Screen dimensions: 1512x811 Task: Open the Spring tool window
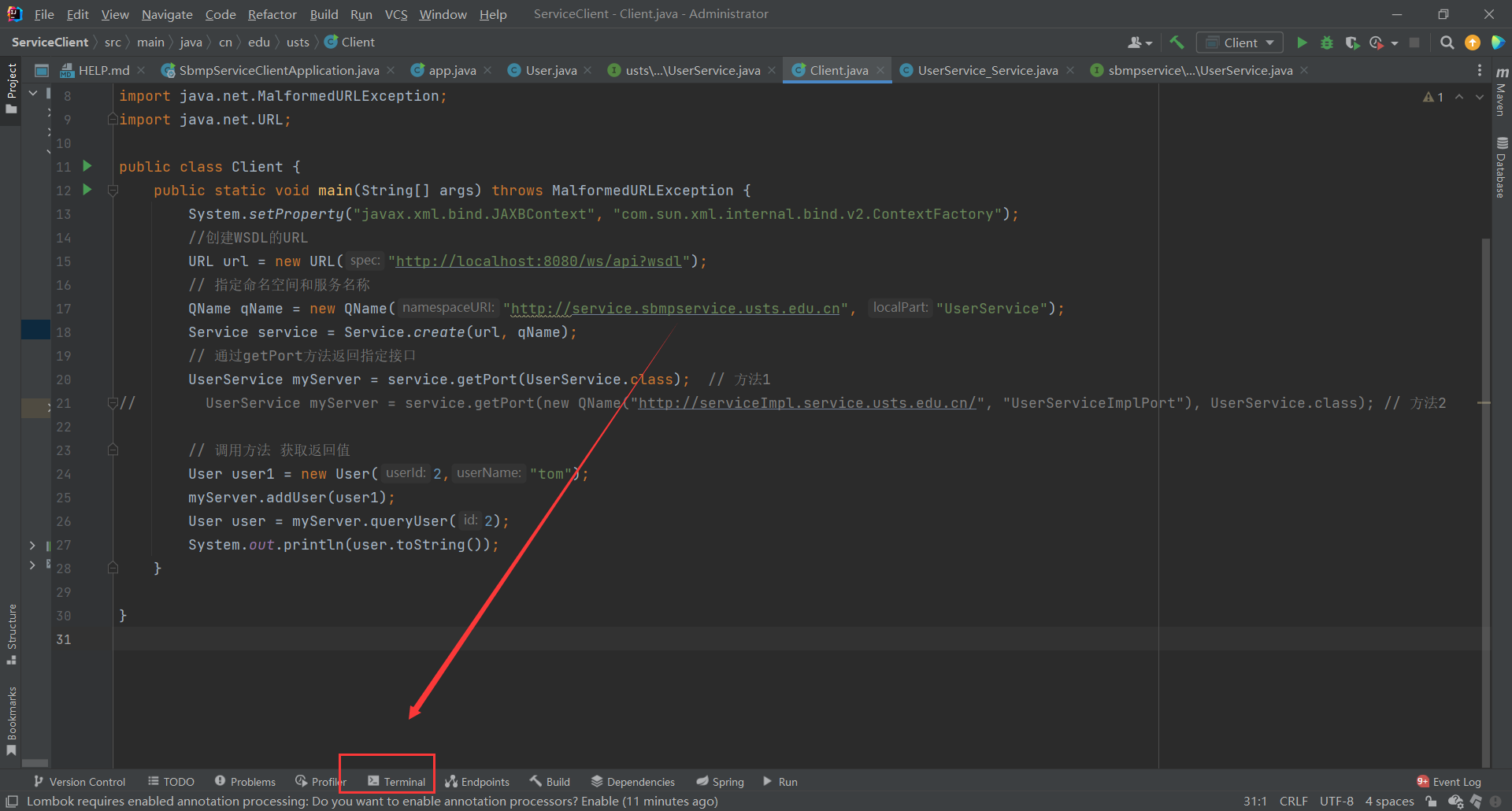click(x=720, y=782)
